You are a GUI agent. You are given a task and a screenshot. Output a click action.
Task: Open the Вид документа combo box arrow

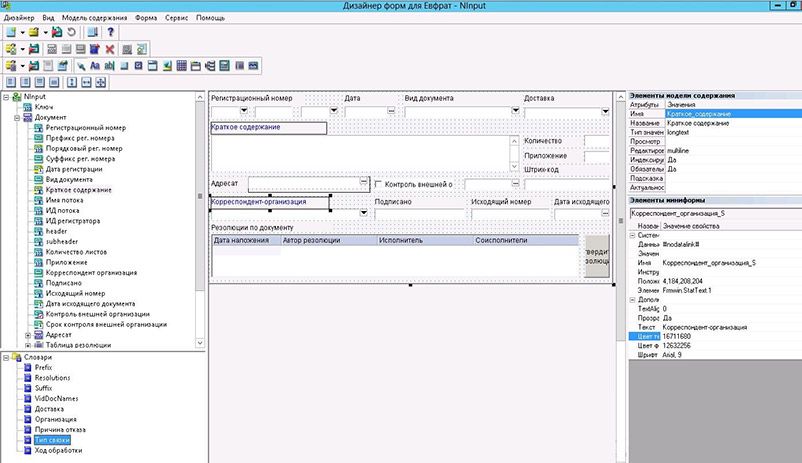(515, 111)
